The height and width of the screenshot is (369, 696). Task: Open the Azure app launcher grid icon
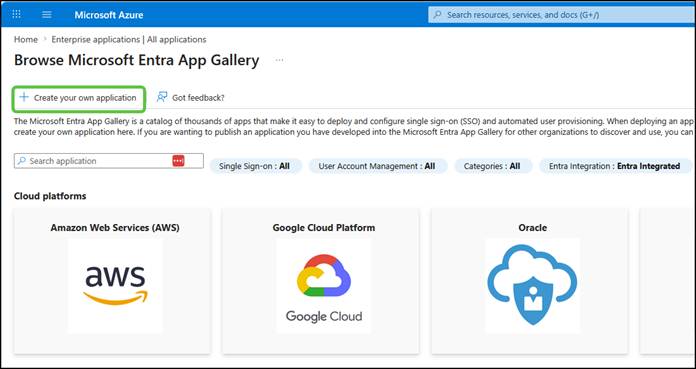click(x=16, y=14)
